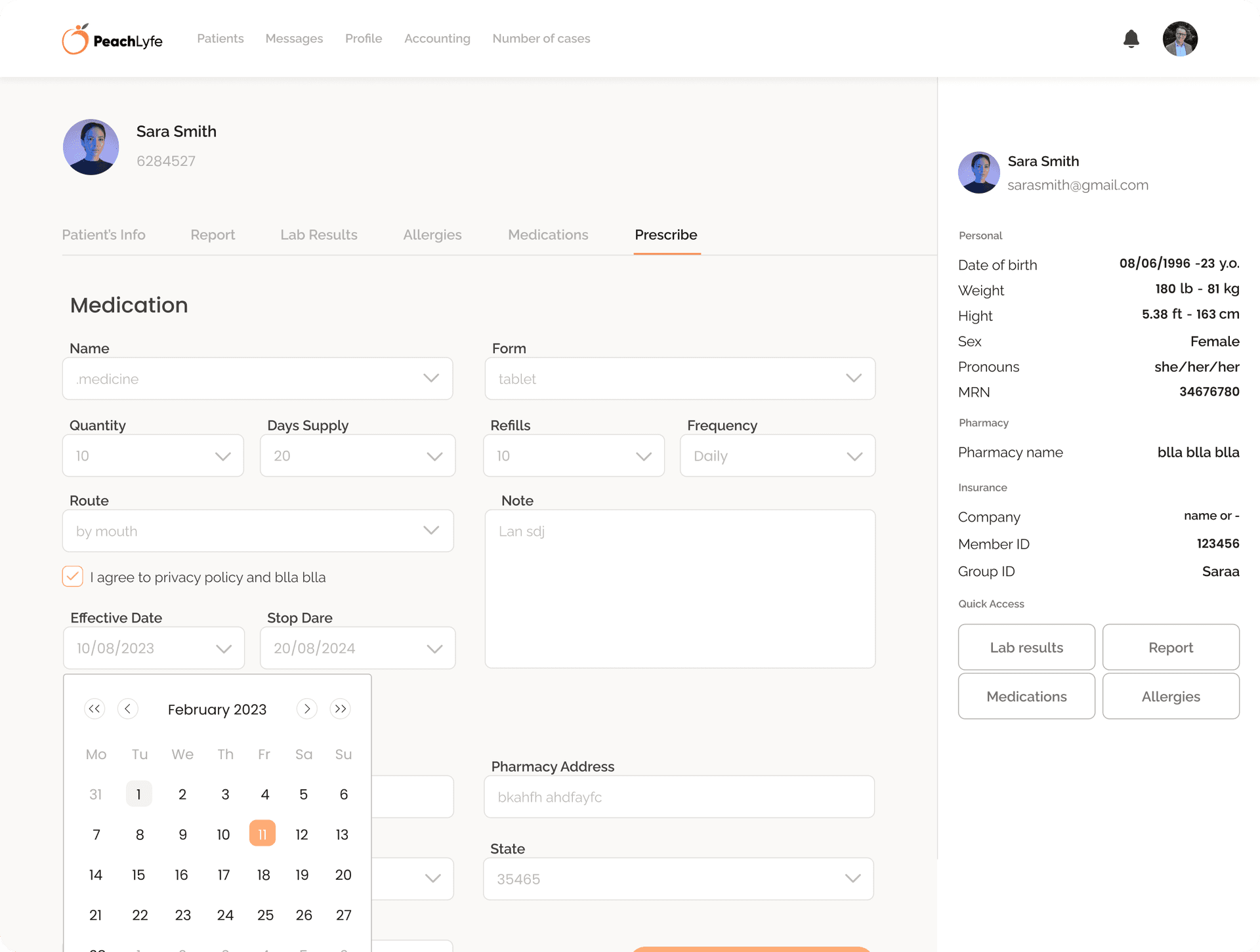The width and height of the screenshot is (1260, 952).
Task: Select February 11 in the calendar
Action: pos(262,834)
